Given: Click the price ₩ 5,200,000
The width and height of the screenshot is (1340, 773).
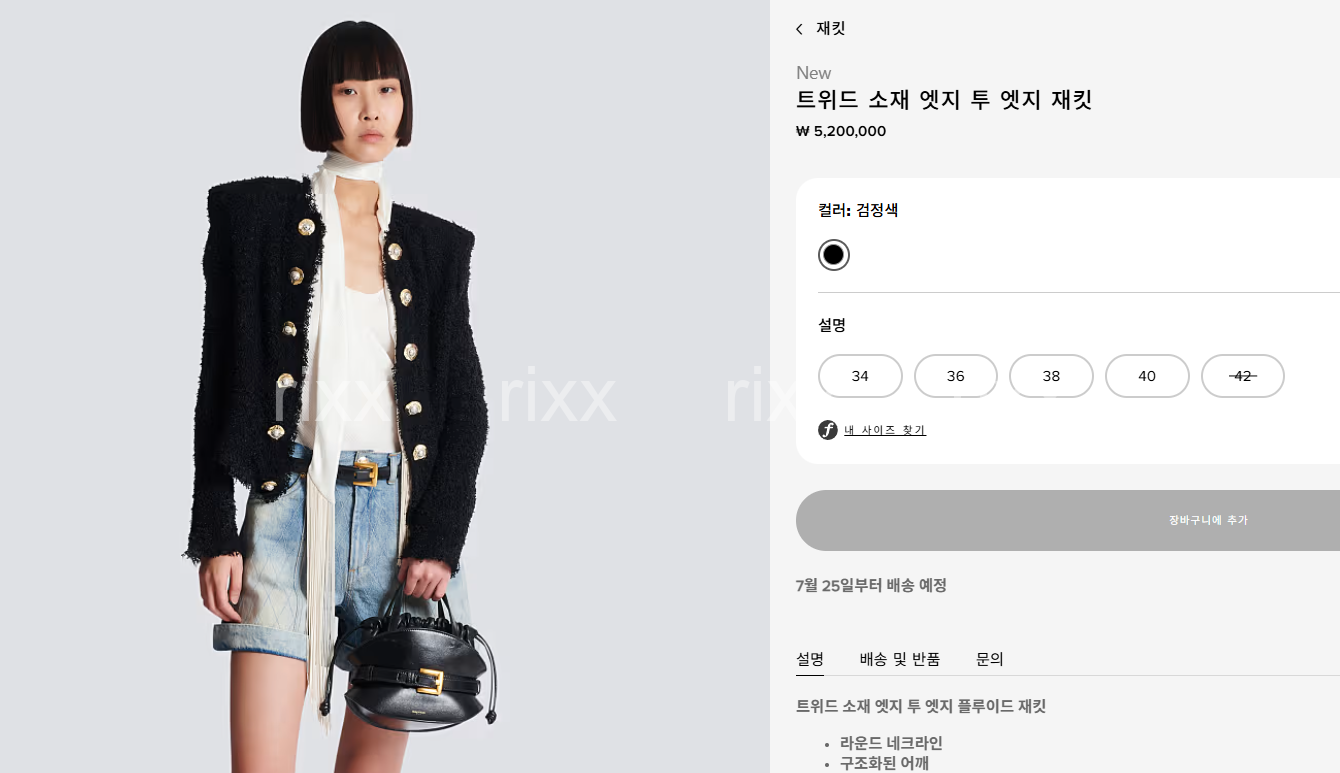Looking at the screenshot, I should tap(841, 131).
